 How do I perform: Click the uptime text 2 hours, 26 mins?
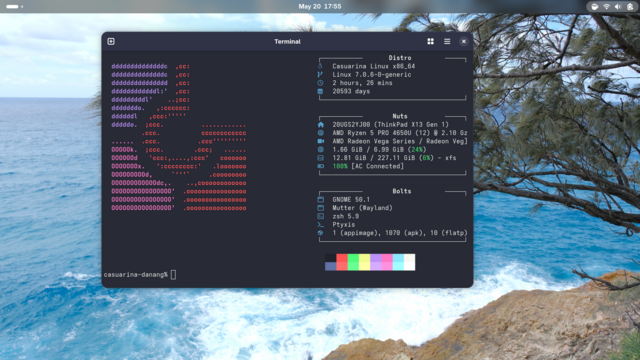[362, 83]
